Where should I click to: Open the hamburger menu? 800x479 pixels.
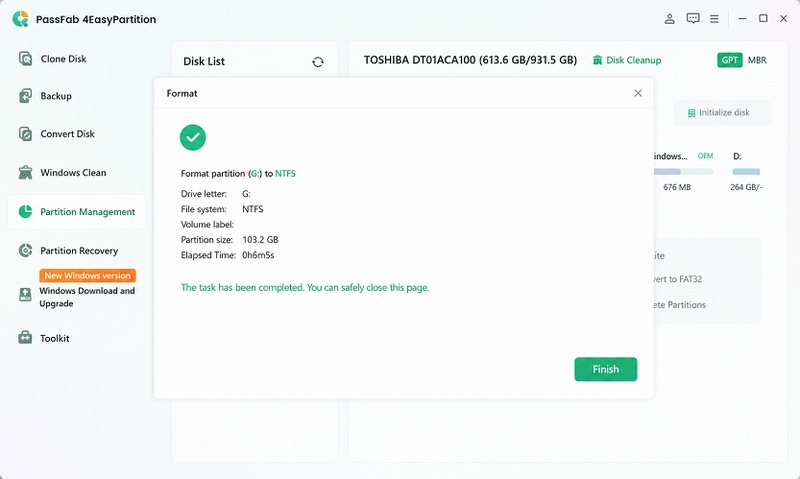pyautogui.click(x=714, y=19)
